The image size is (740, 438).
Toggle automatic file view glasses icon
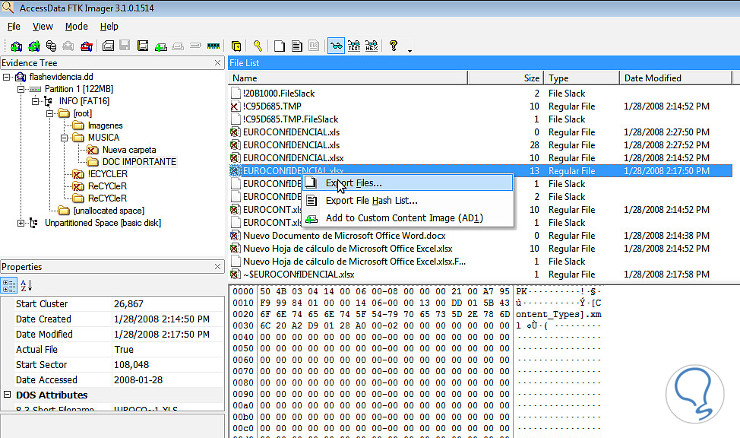[336, 46]
